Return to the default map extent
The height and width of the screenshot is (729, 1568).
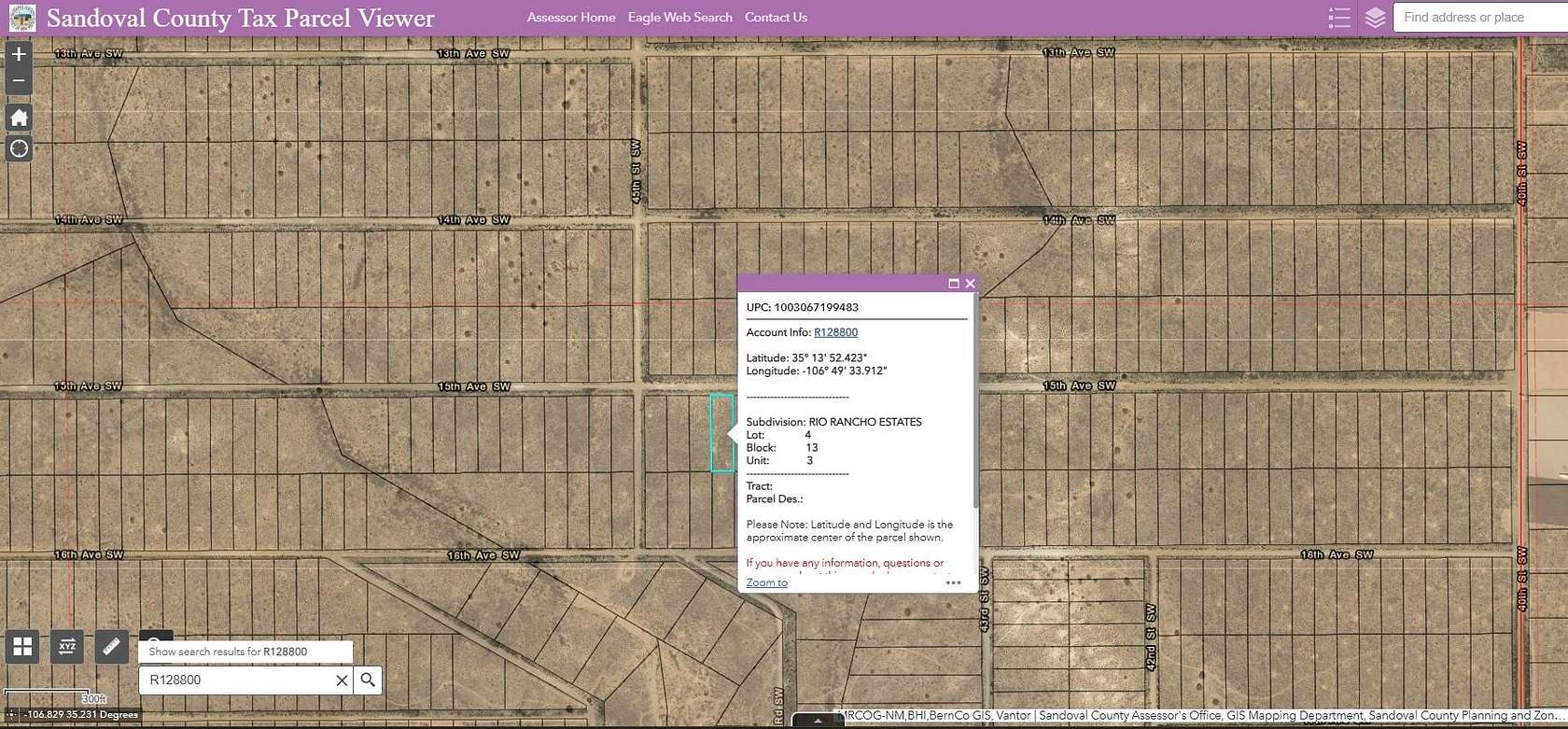pos(19,118)
